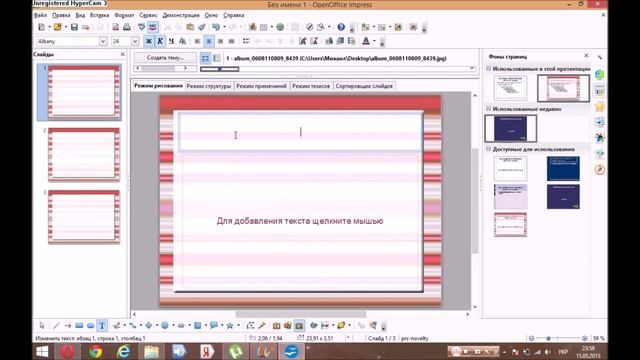Collapse 'Доступные для использования' section
640x360 pixels.
click(489, 149)
